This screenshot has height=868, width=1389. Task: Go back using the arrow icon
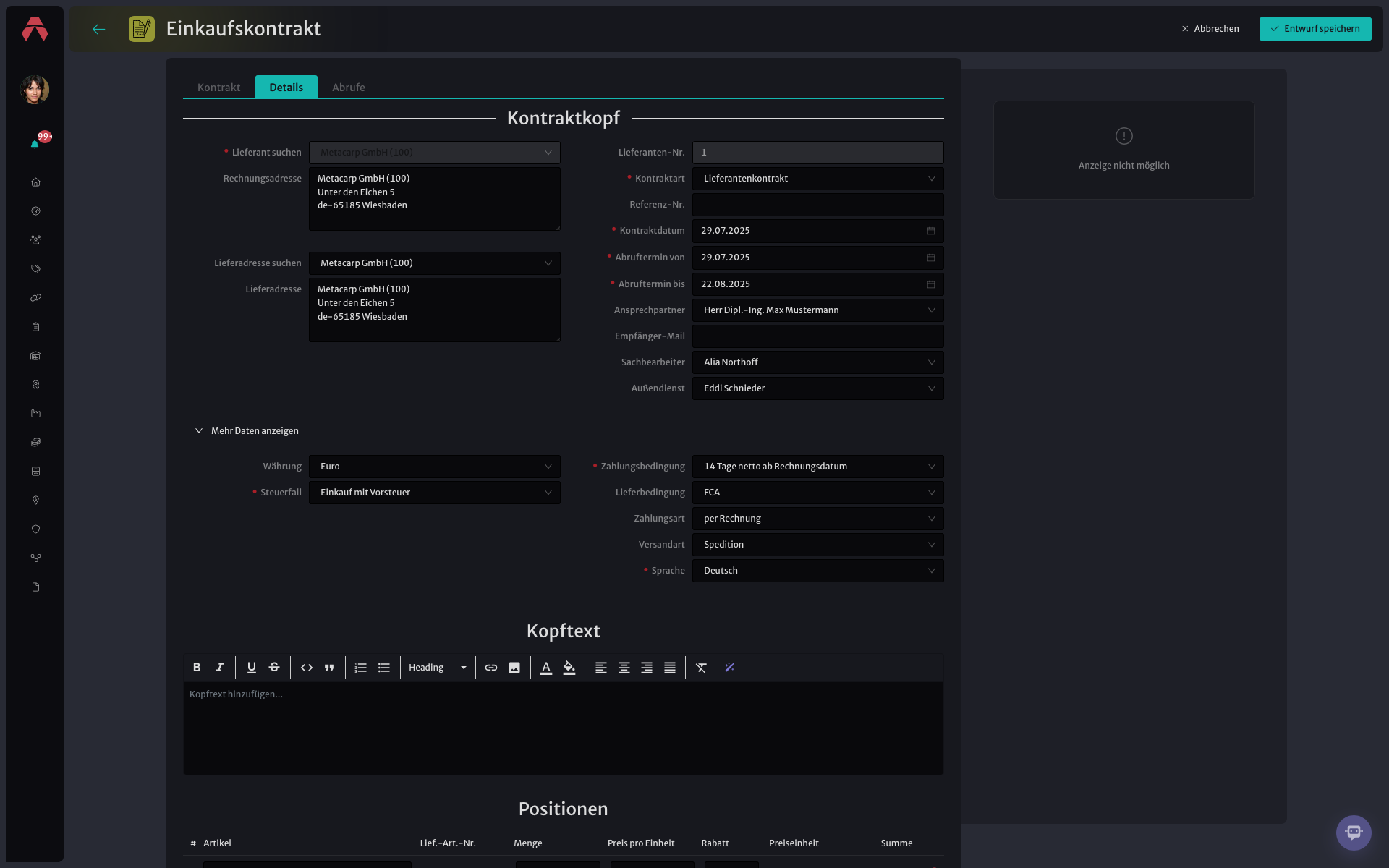coord(99,29)
